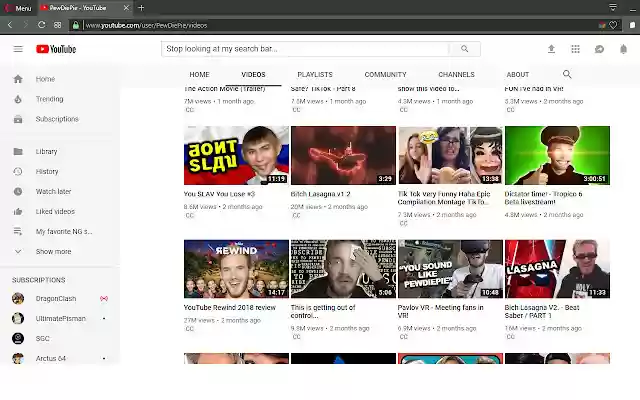This screenshot has width=640, height=400.
Task: Reload the page with browser refresh icon
Action: 42,25
